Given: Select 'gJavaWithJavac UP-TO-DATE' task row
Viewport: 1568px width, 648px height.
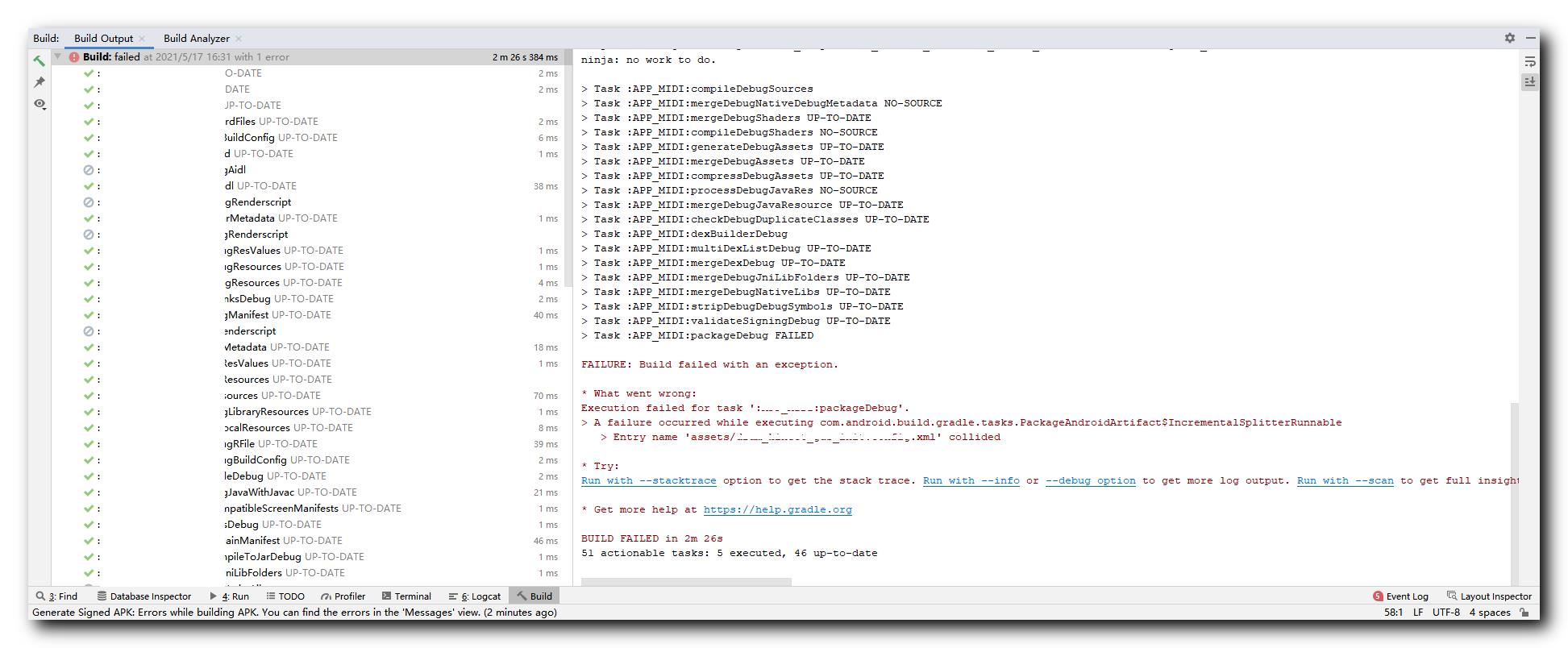Looking at the screenshot, I should [x=307, y=492].
